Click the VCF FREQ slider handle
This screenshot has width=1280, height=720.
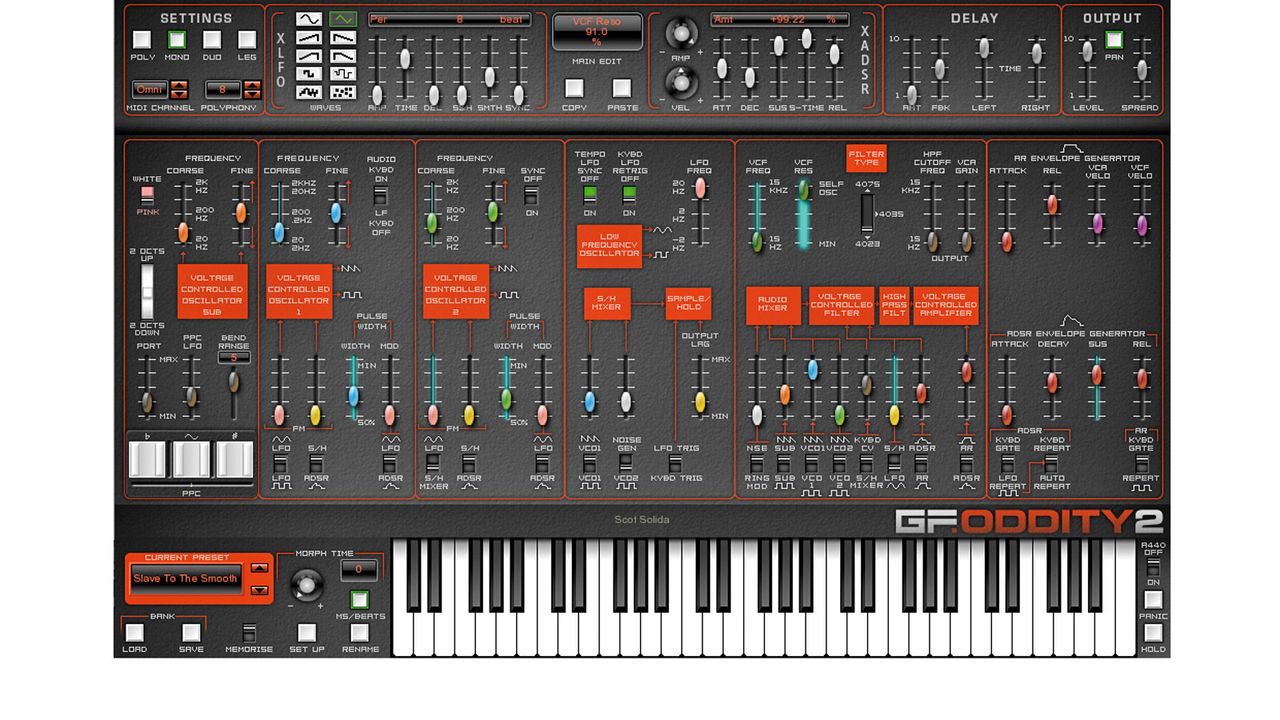click(x=757, y=241)
